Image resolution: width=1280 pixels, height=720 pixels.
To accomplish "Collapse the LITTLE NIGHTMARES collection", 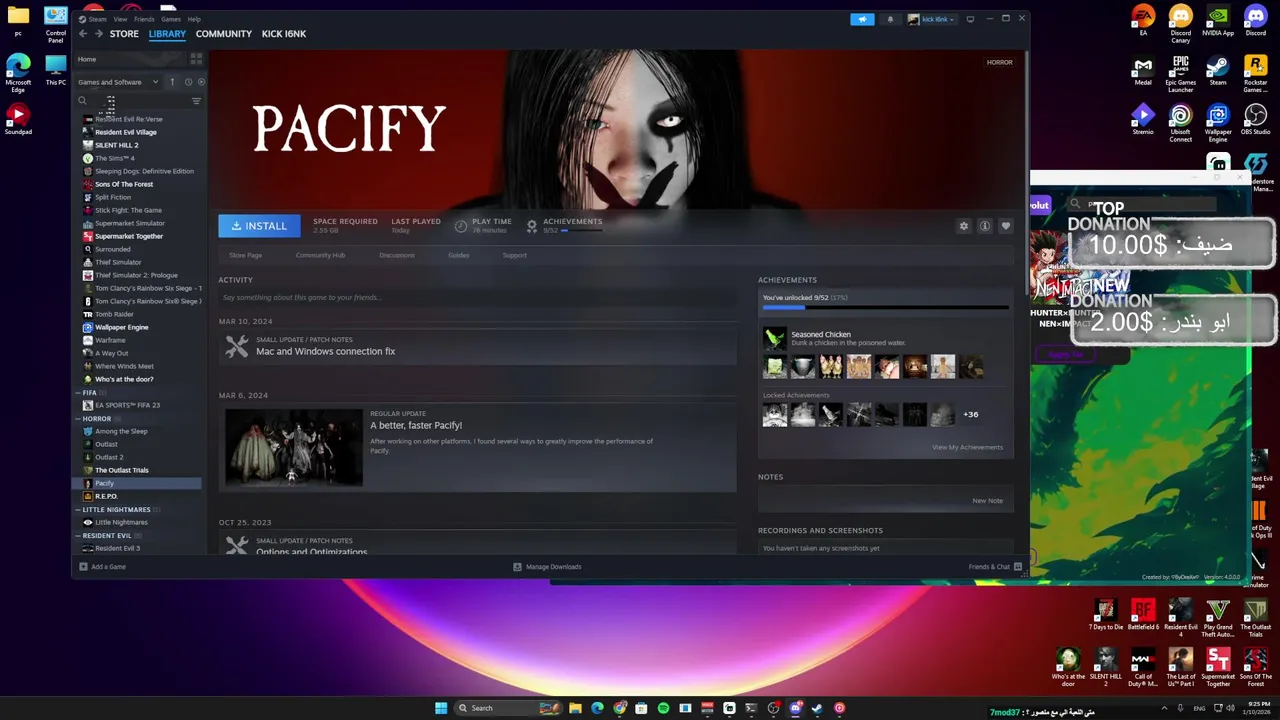I will point(80,510).
